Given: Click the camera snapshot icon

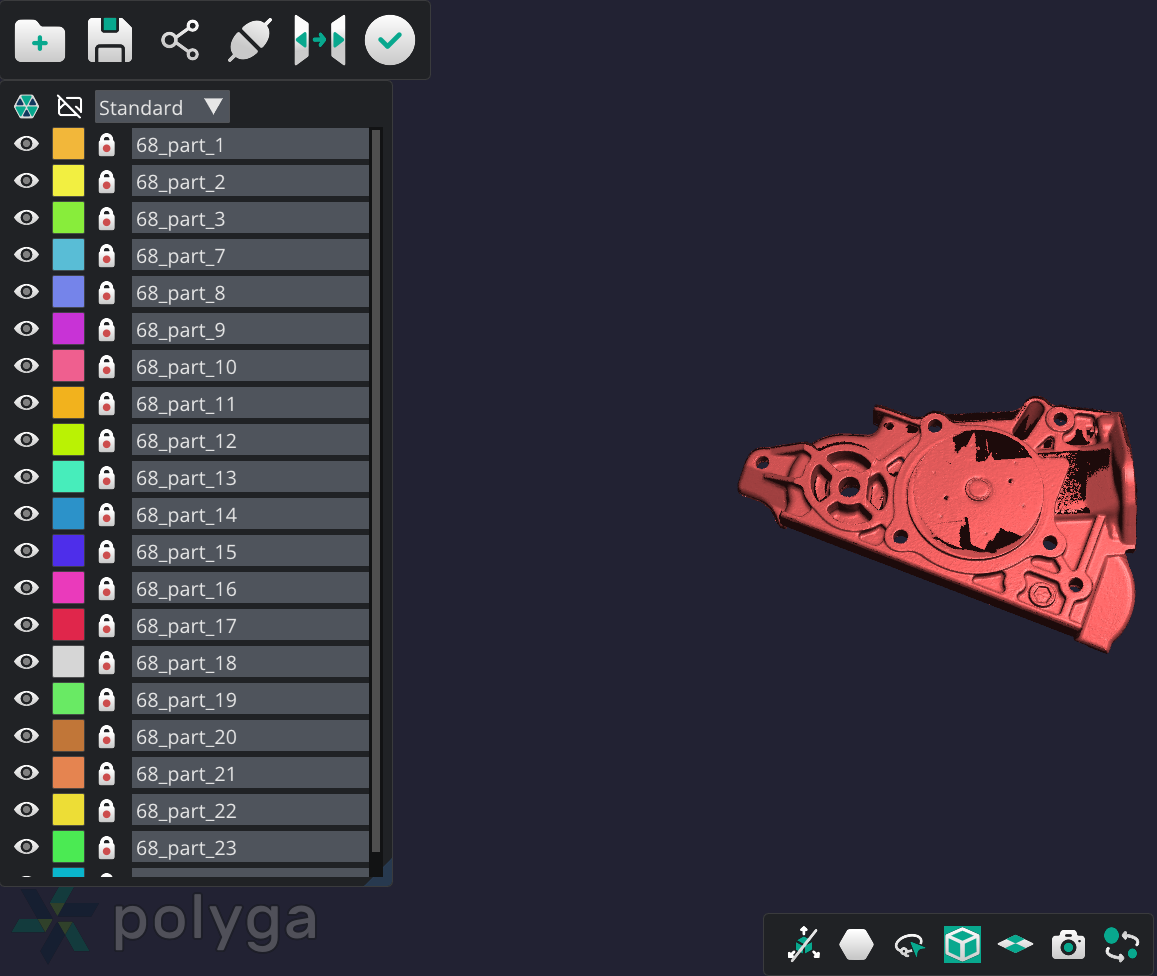Looking at the screenshot, I should 1068,943.
